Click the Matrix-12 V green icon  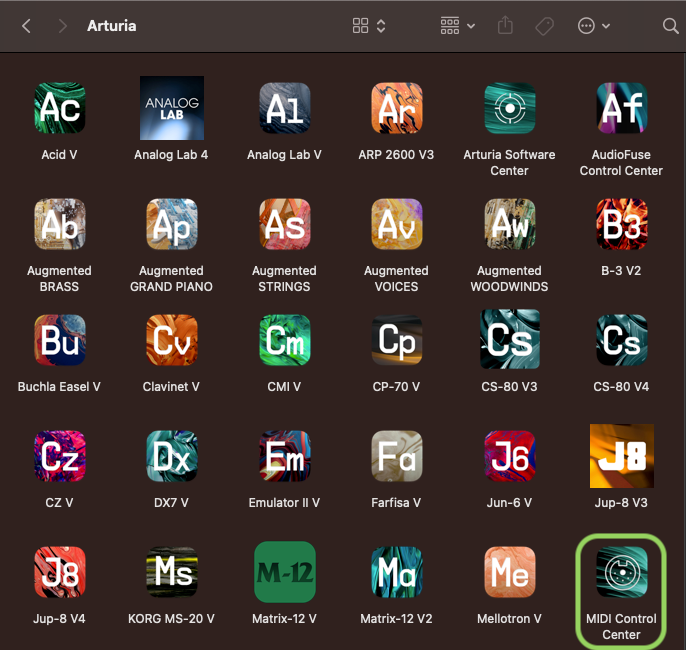pyautogui.click(x=284, y=572)
